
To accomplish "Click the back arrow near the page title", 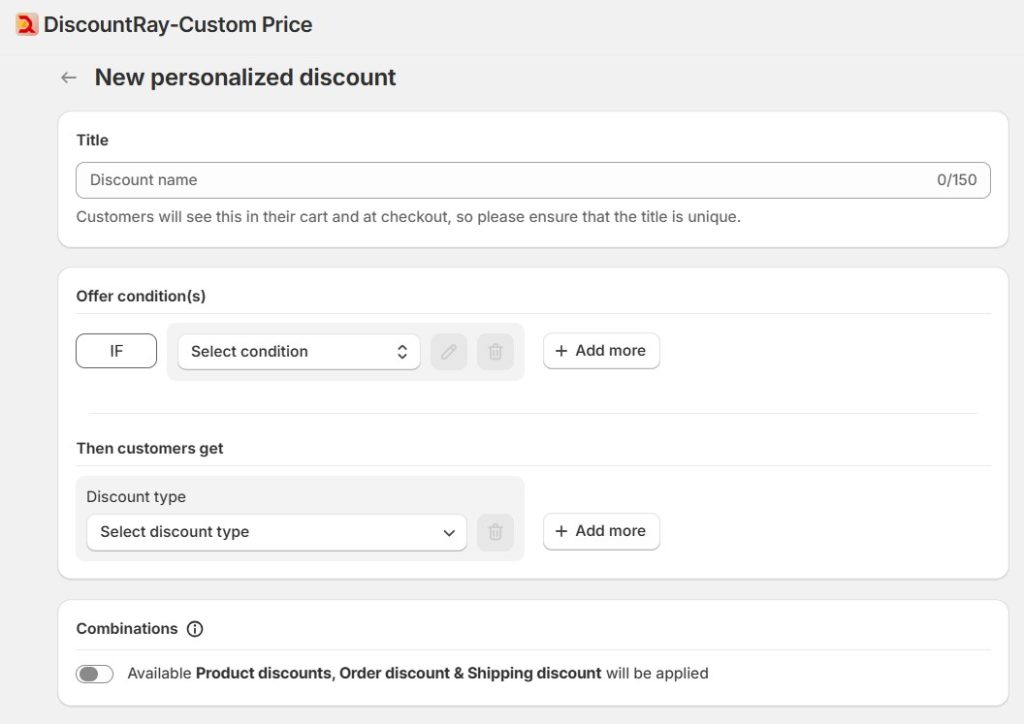I will pyautogui.click(x=67, y=77).
